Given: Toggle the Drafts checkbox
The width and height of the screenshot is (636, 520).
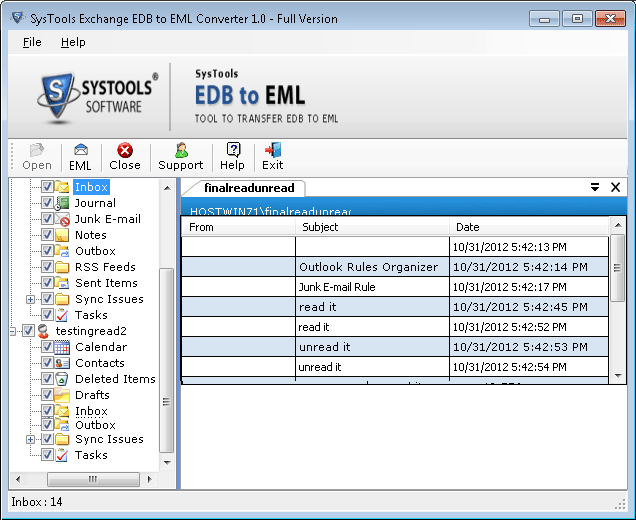Looking at the screenshot, I should click(47, 395).
